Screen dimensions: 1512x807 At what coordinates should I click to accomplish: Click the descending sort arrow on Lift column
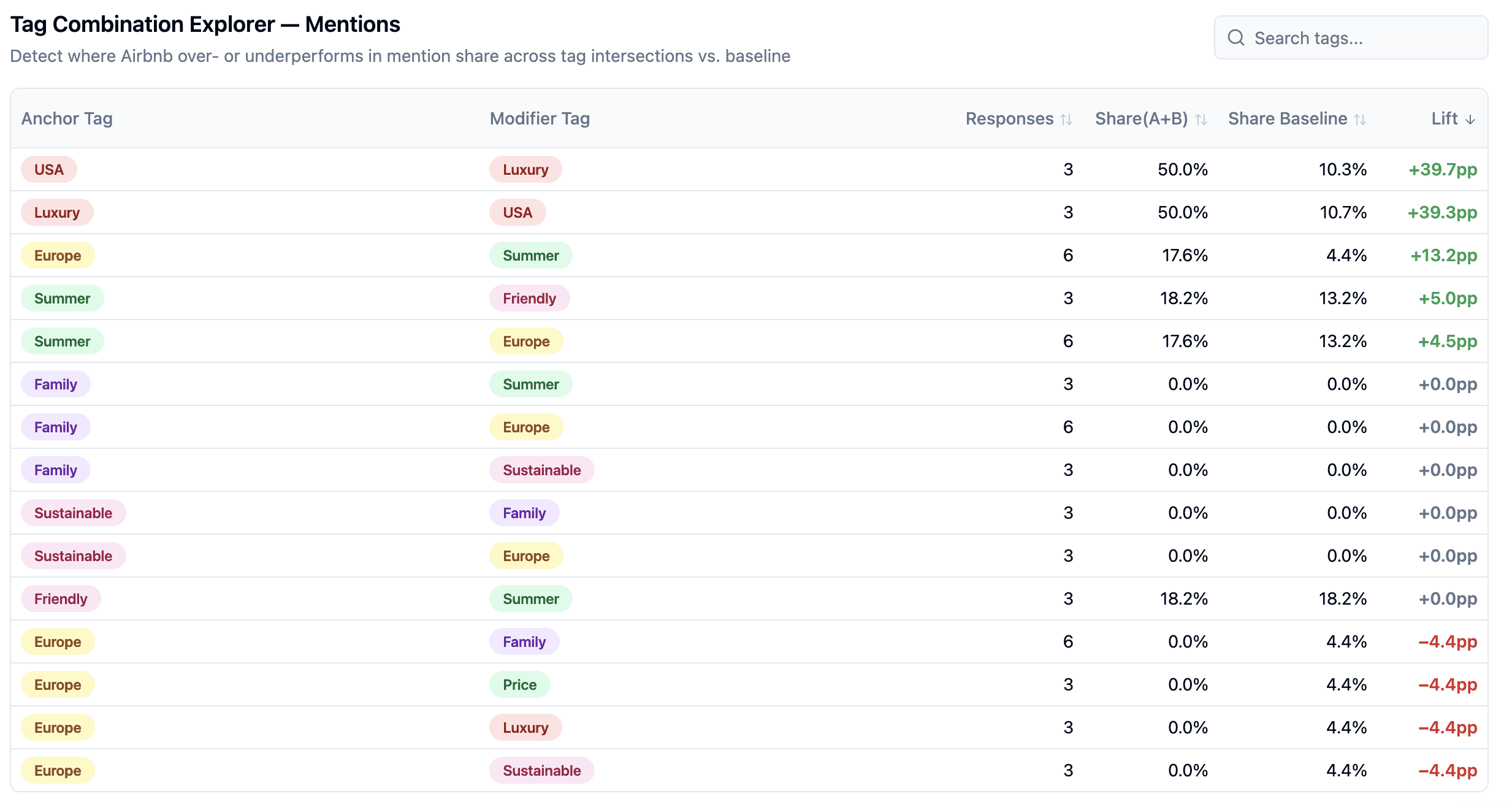click(1470, 119)
